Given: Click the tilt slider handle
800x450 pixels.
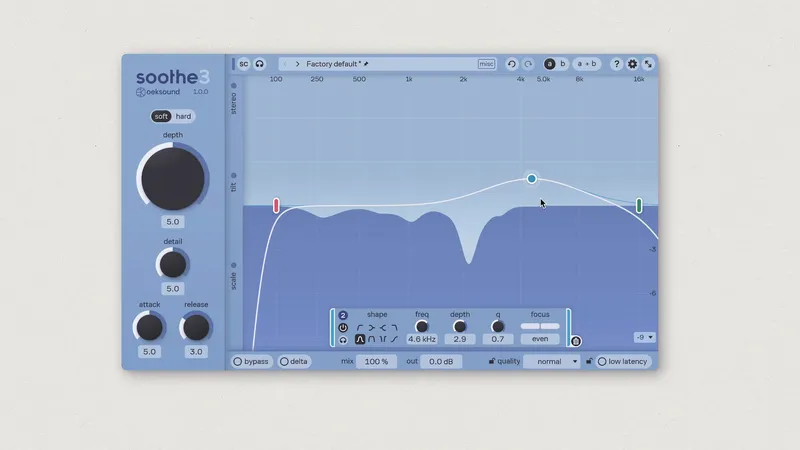Looking at the screenshot, I should click(234, 176).
